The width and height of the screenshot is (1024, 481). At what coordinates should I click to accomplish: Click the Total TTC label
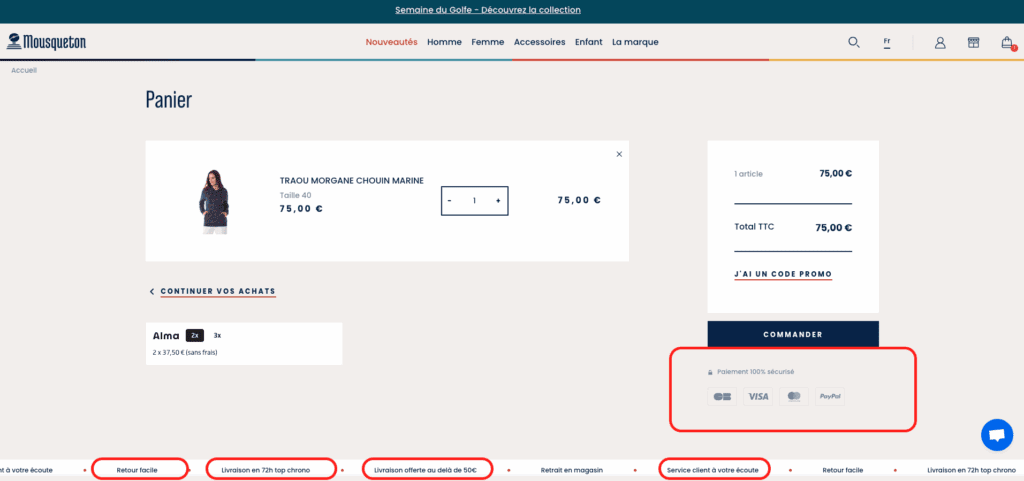coord(754,227)
